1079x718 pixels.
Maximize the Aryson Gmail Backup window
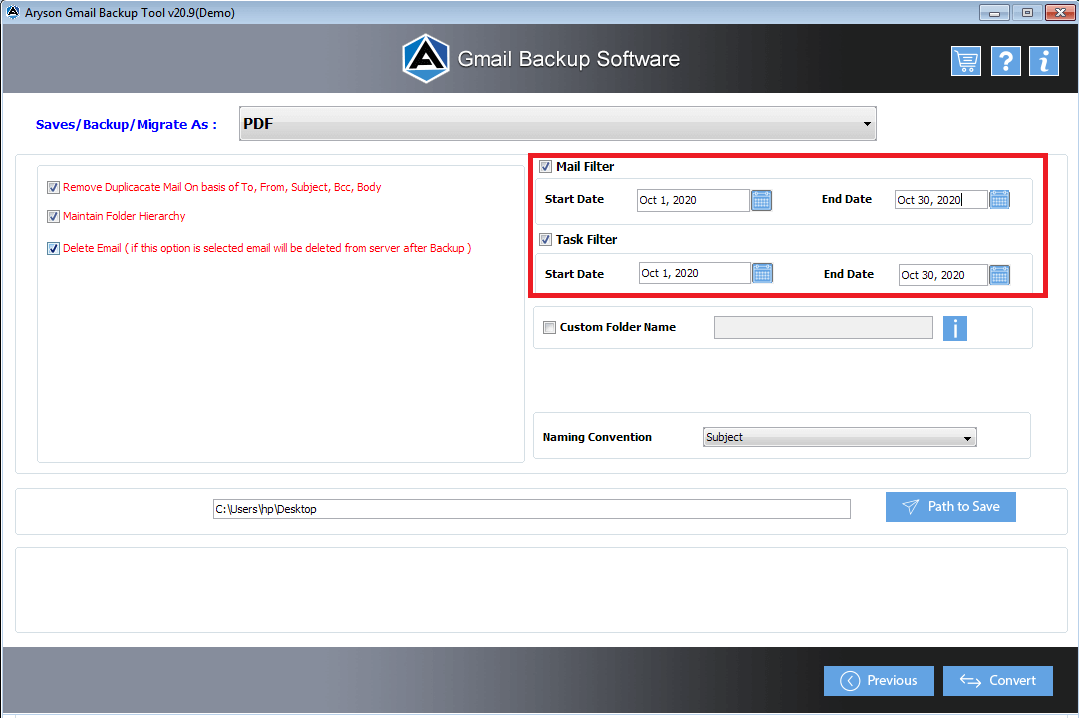tap(1027, 12)
